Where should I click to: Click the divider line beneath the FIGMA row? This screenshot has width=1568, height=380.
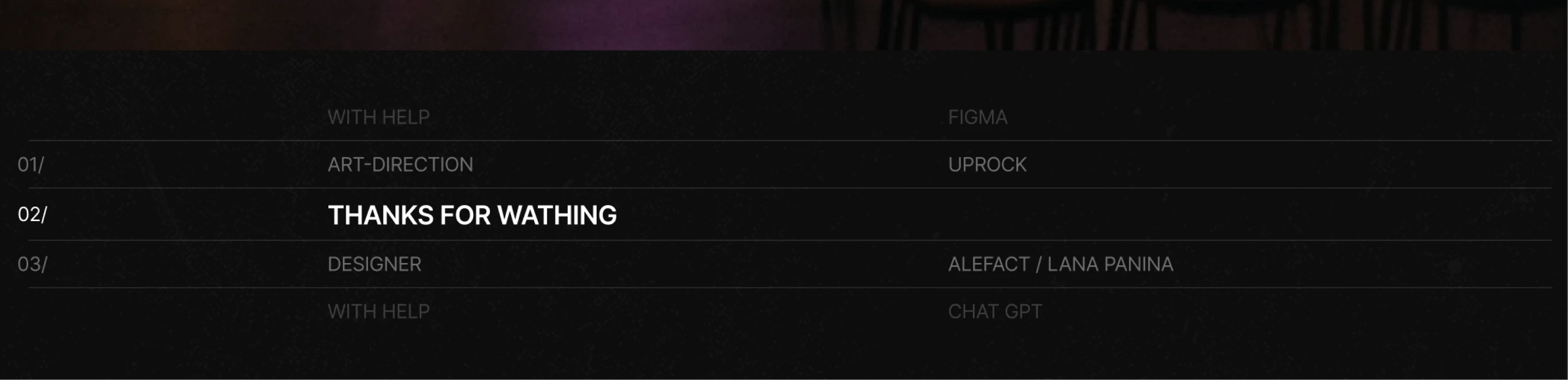(x=790, y=140)
